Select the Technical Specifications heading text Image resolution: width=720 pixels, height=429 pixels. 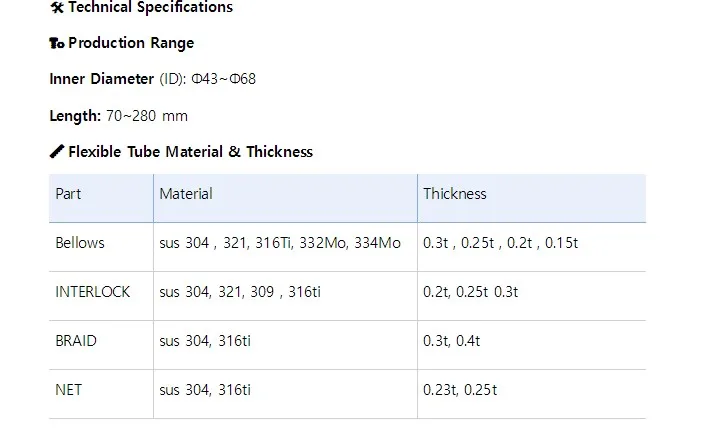(x=150, y=8)
